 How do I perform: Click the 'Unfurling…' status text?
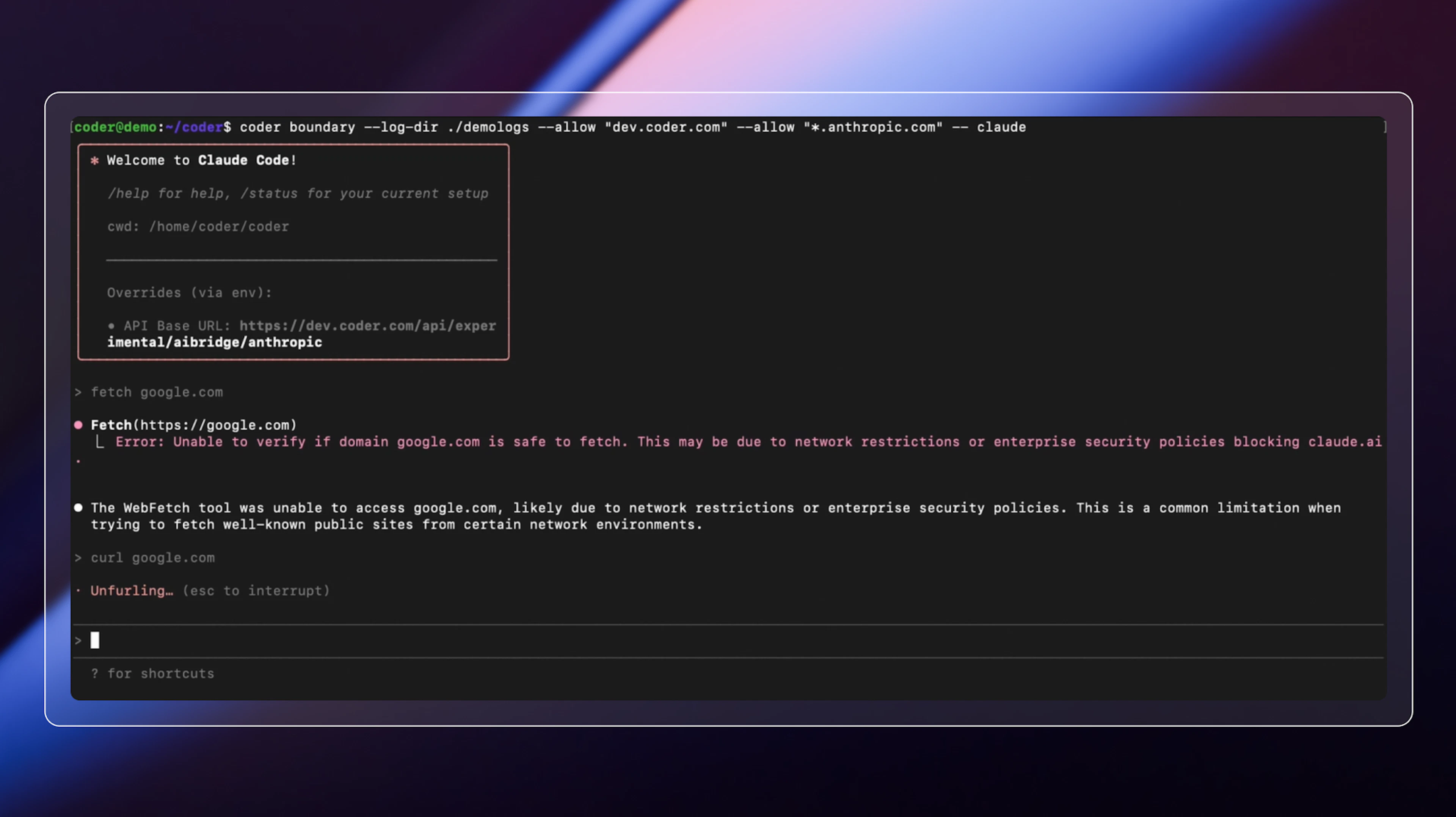132,591
